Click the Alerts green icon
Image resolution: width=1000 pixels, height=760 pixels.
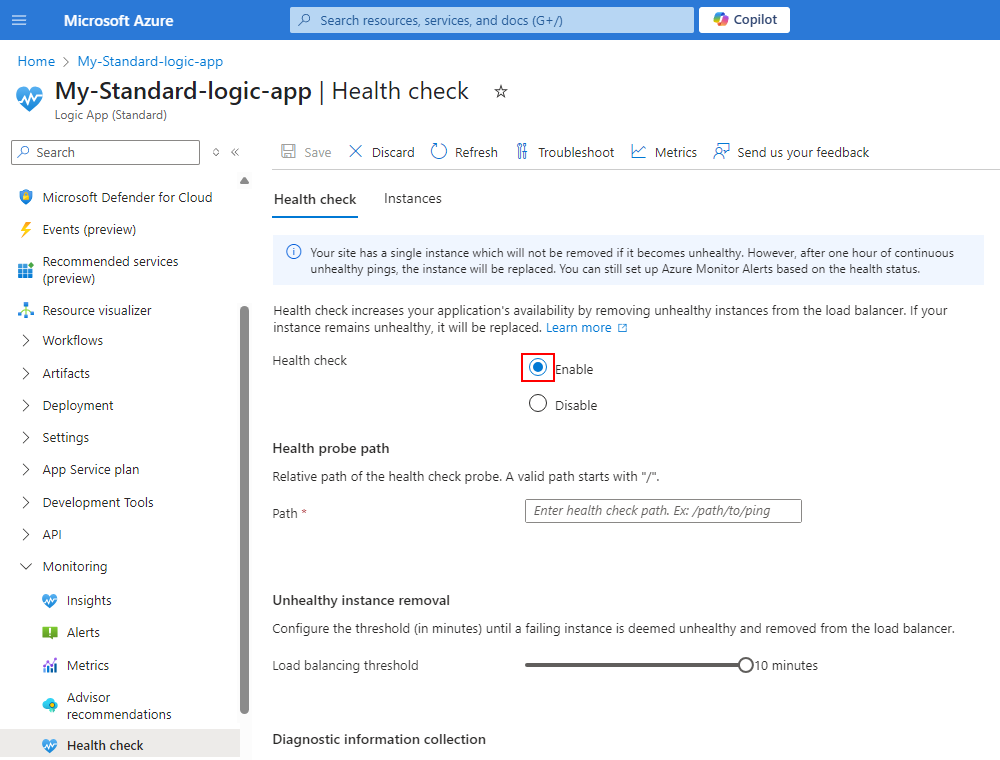[50, 632]
